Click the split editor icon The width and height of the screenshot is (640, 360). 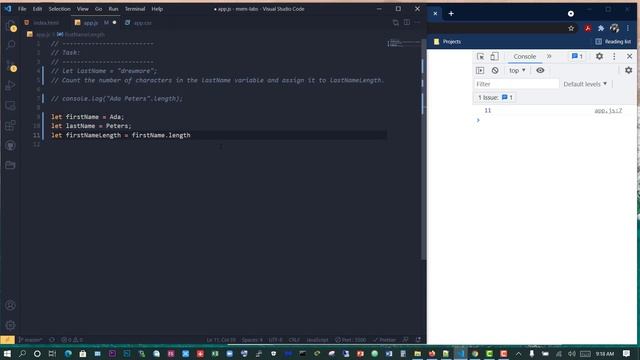[x=407, y=22]
